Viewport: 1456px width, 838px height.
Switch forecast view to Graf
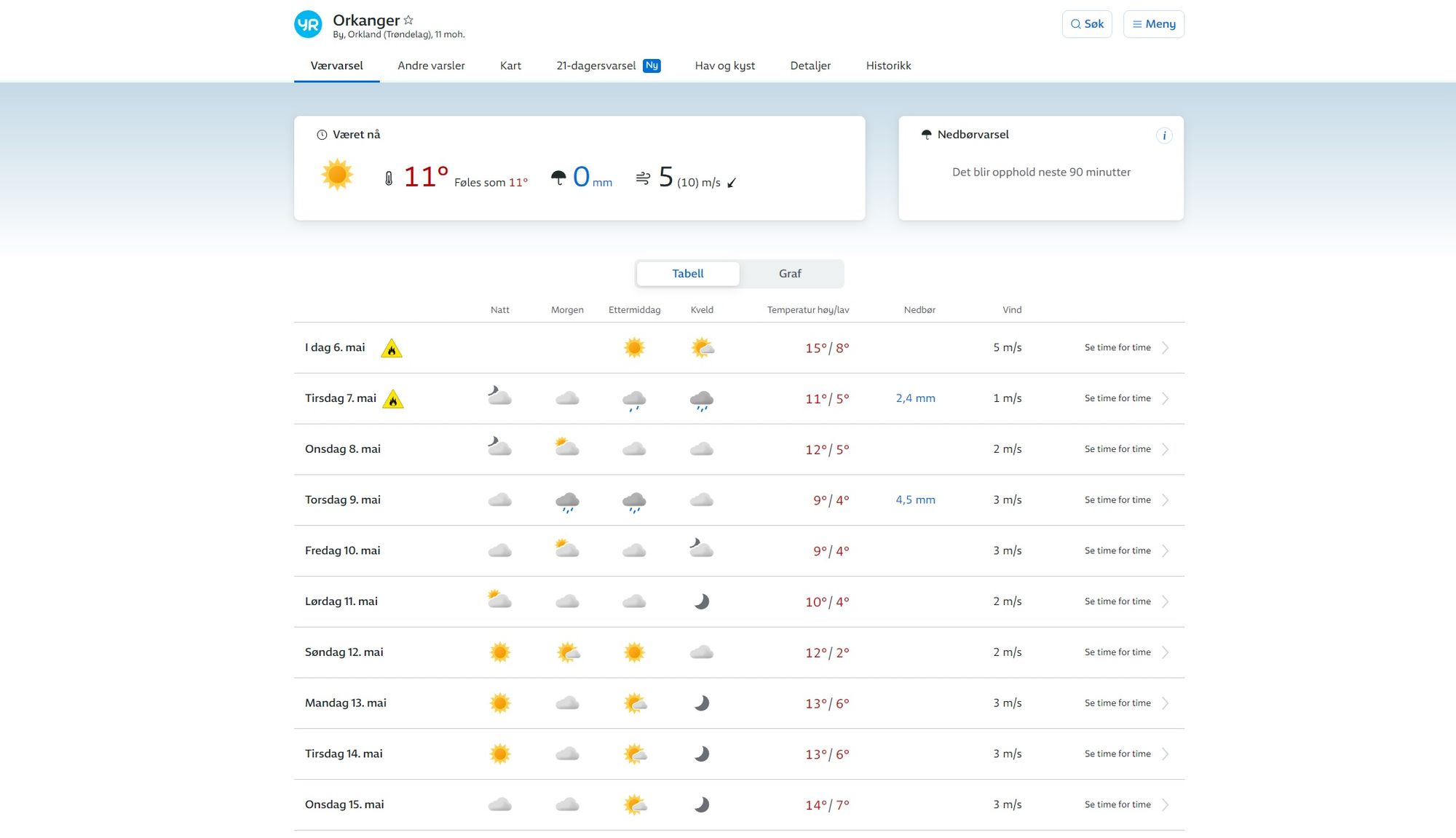(790, 274)
